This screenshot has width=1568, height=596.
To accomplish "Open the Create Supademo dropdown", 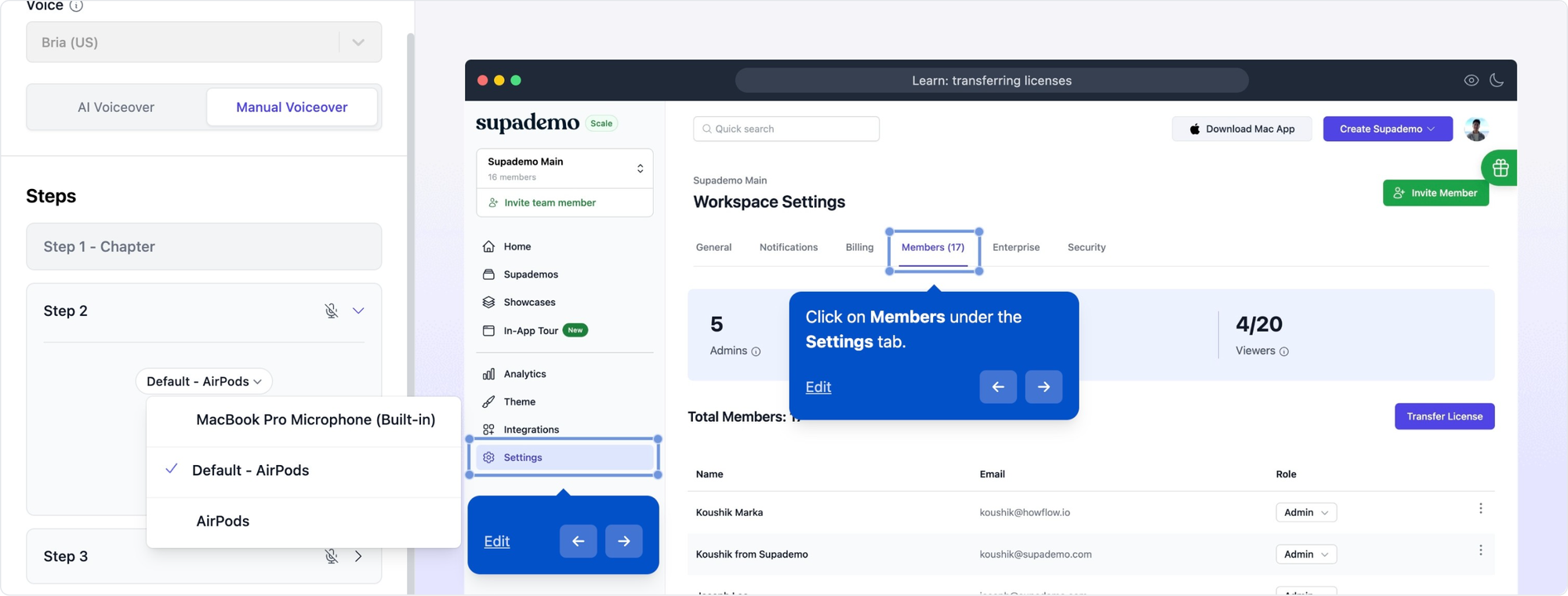I will pos(1388,129).
